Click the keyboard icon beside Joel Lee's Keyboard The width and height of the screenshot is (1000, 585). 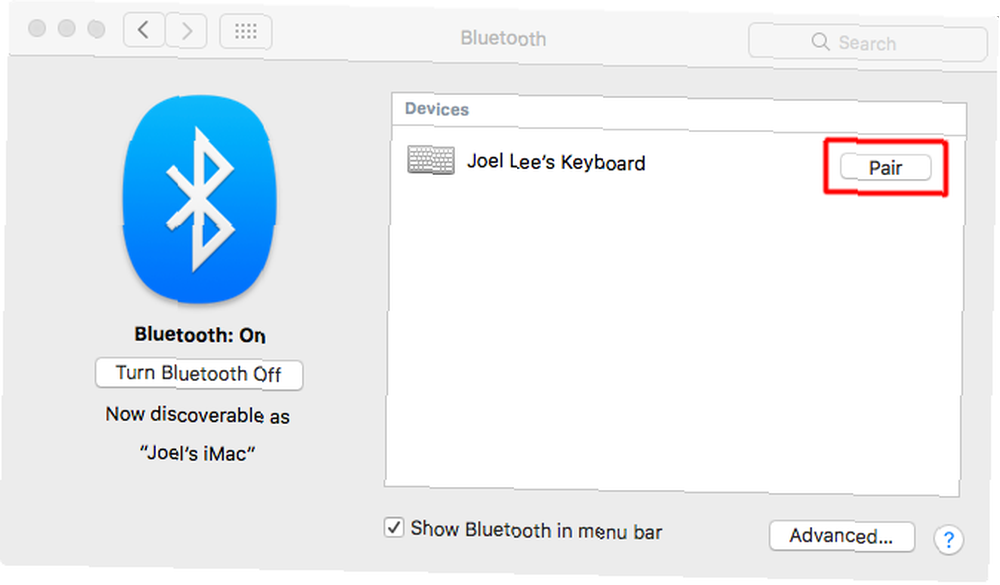coord(431,160)
